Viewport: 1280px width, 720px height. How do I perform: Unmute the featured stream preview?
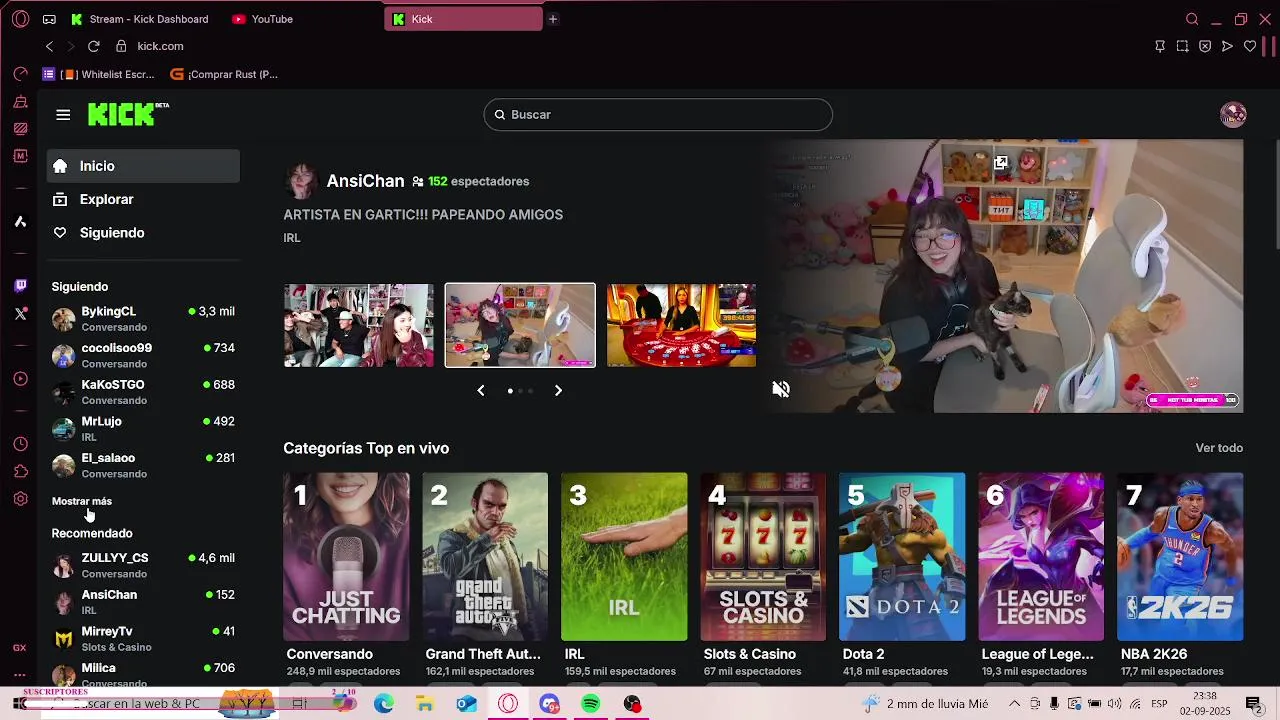click(781, 389)
